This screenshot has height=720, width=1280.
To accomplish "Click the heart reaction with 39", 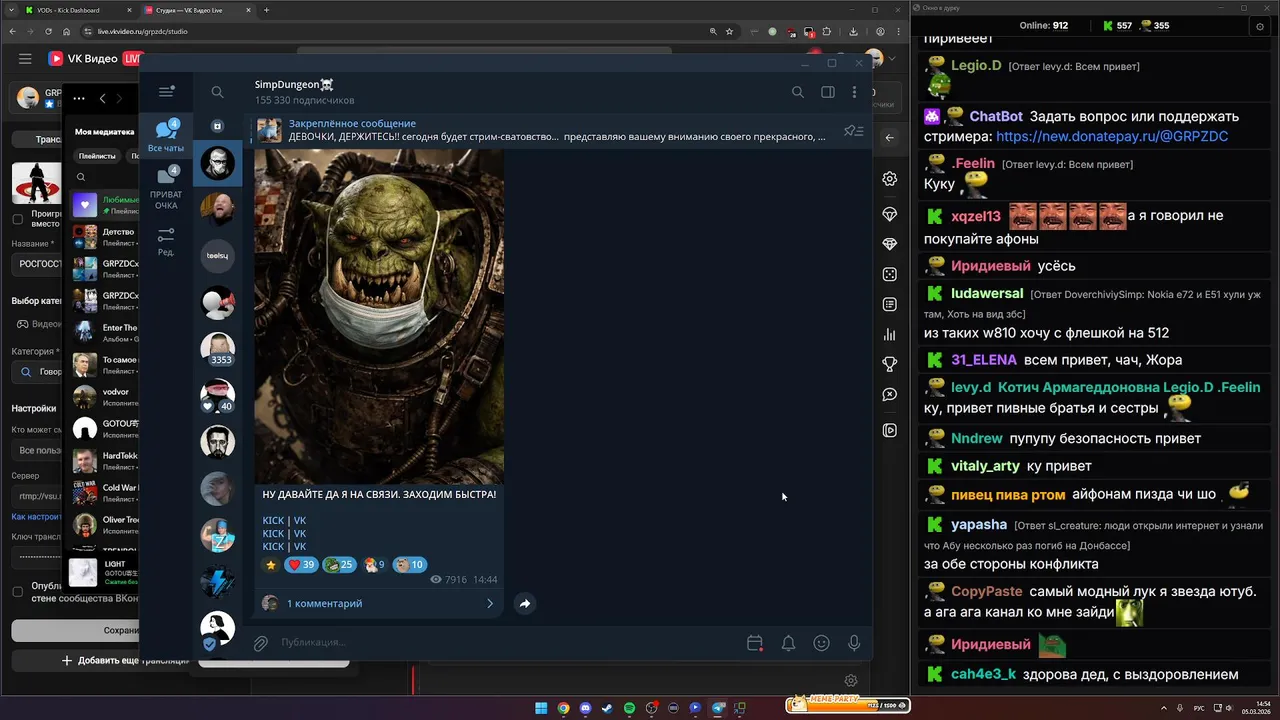I will point(301,565).
